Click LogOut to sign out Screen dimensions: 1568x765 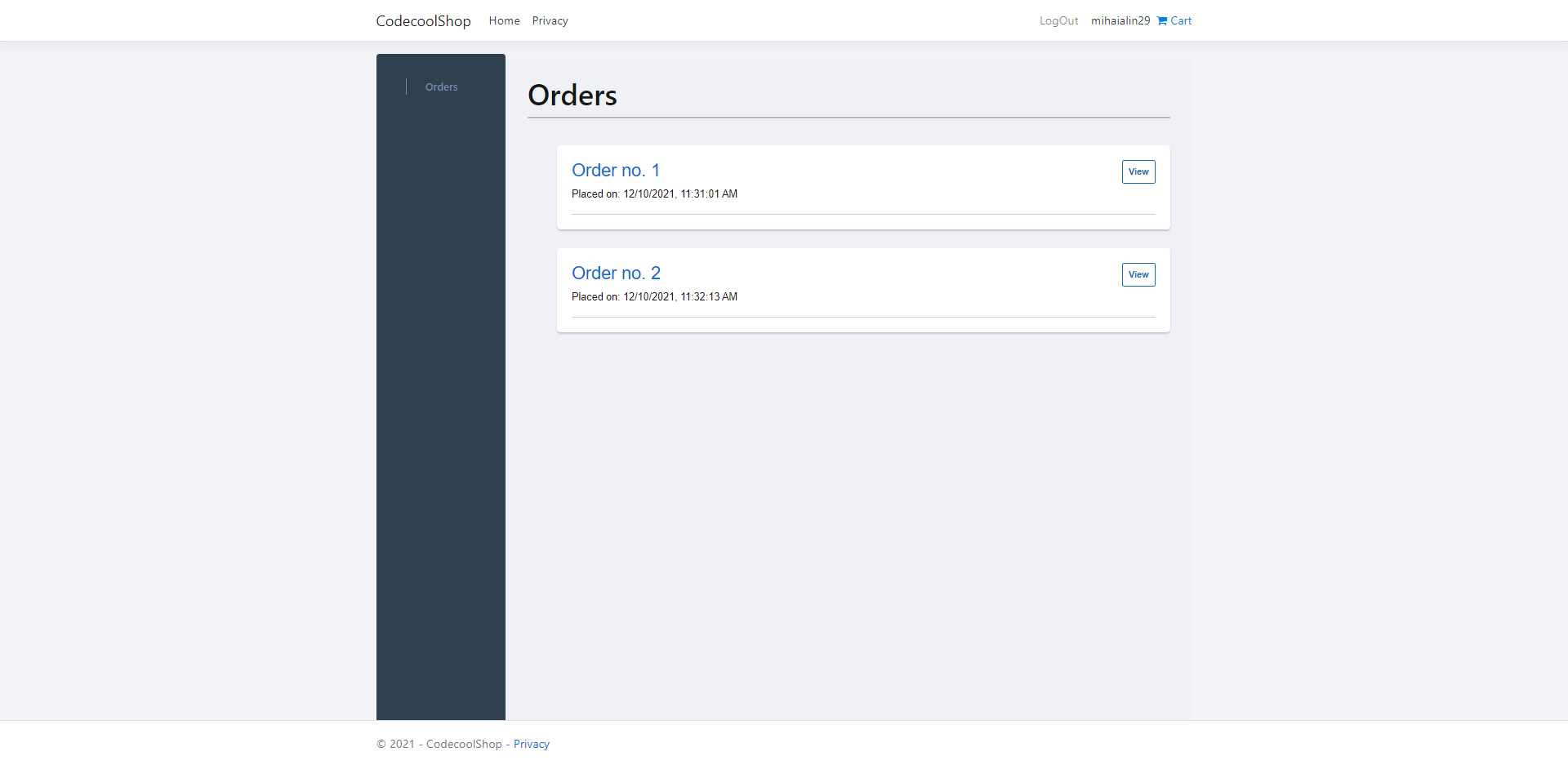coord(1058,20)
